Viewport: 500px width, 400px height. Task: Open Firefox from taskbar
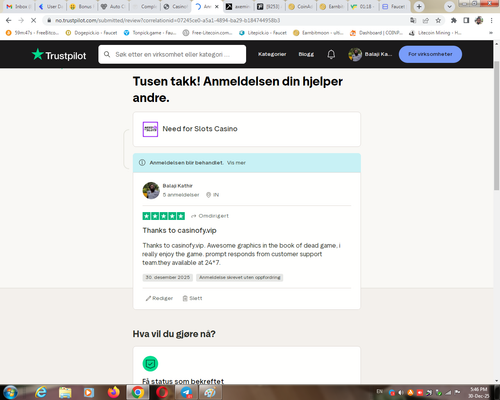pyautogui.click(x=114, y=392)
